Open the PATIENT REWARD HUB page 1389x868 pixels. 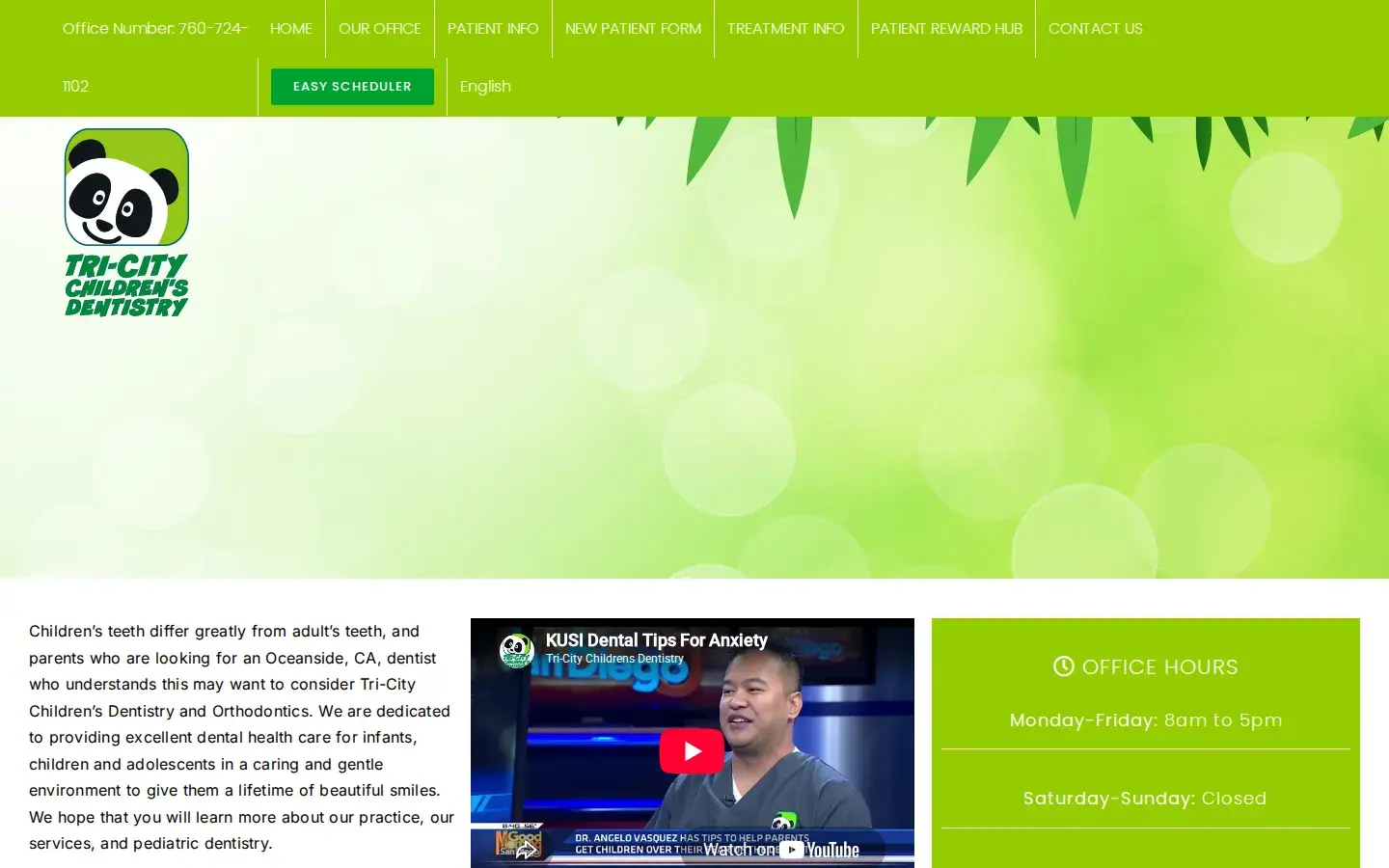point(946,29)
